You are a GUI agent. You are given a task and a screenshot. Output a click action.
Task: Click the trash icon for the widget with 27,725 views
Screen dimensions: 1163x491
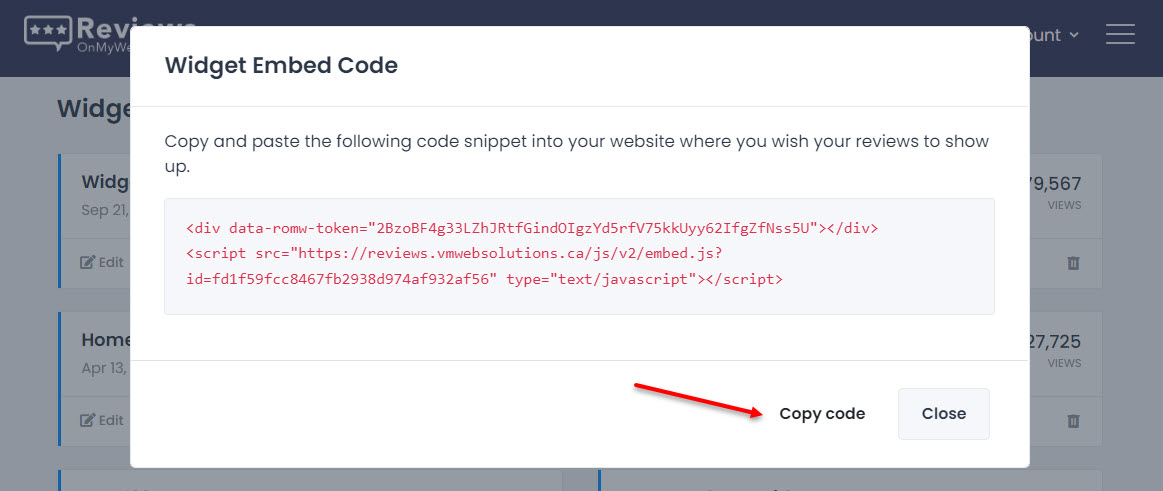[x=1073, y=421]
